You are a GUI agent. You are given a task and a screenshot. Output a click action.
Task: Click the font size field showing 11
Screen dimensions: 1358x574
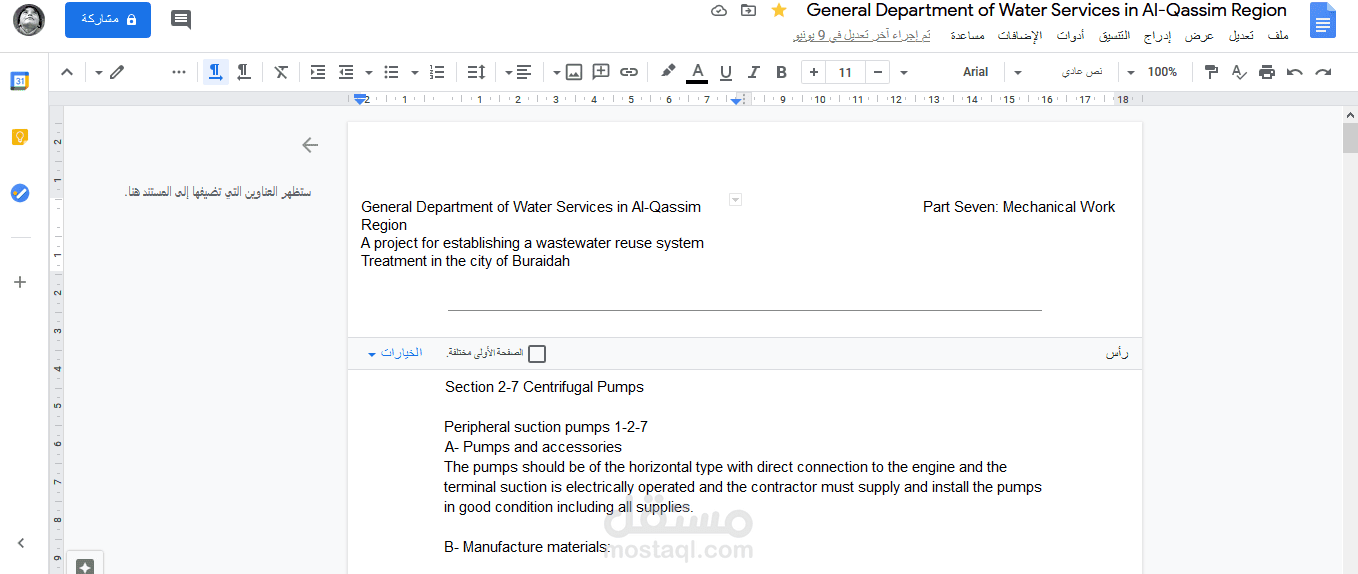(846, 72)
